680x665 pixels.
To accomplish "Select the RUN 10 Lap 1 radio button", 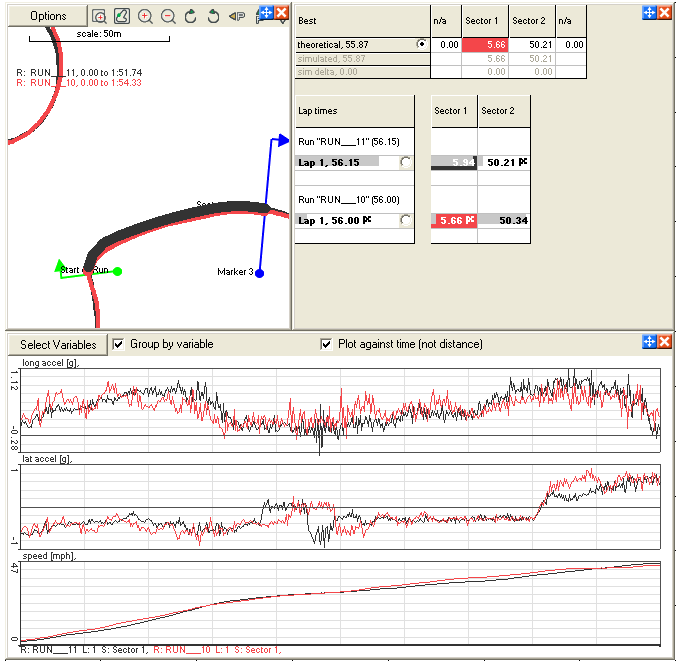I will (405, 220).
